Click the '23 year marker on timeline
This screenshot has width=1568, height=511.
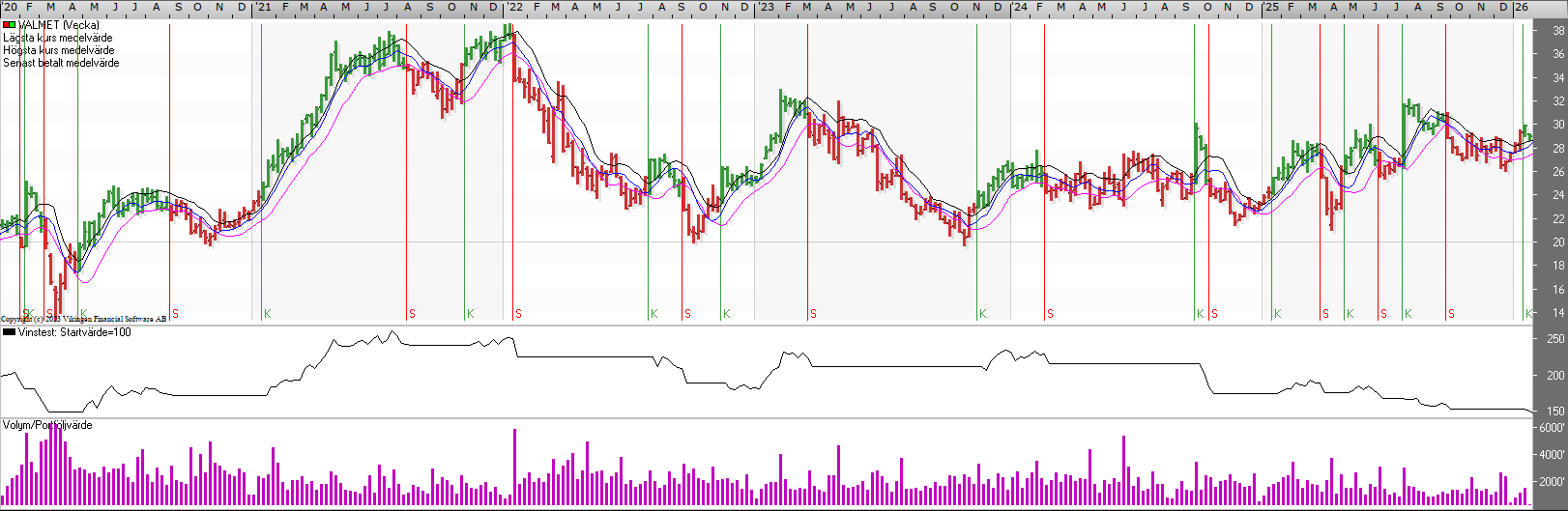point(765,7)
